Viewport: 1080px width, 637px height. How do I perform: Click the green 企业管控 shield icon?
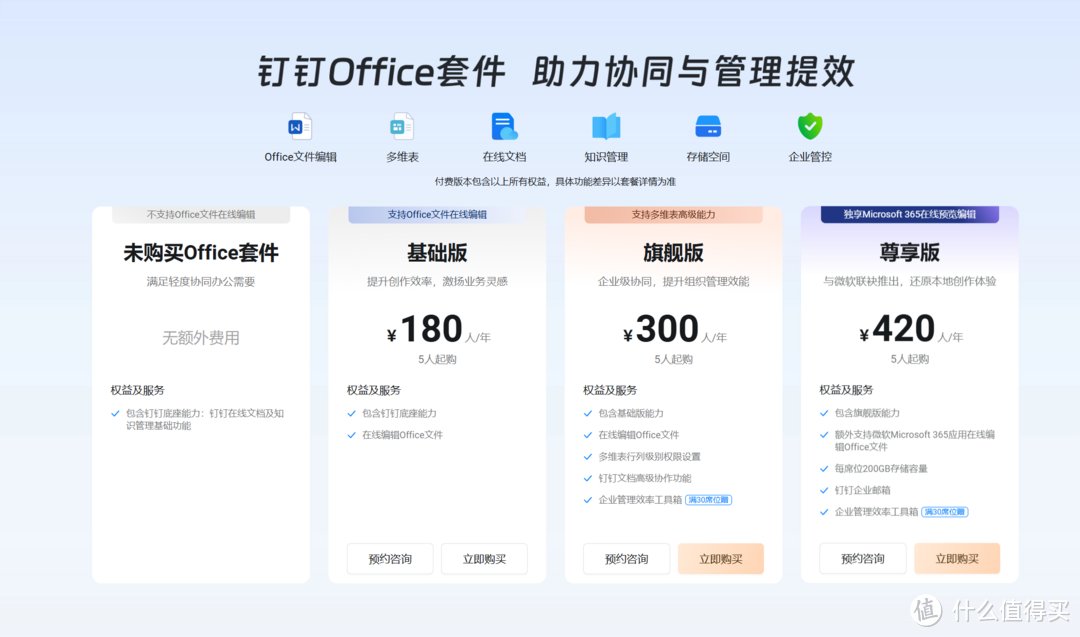pyautogui.click(x=809, y=128)
